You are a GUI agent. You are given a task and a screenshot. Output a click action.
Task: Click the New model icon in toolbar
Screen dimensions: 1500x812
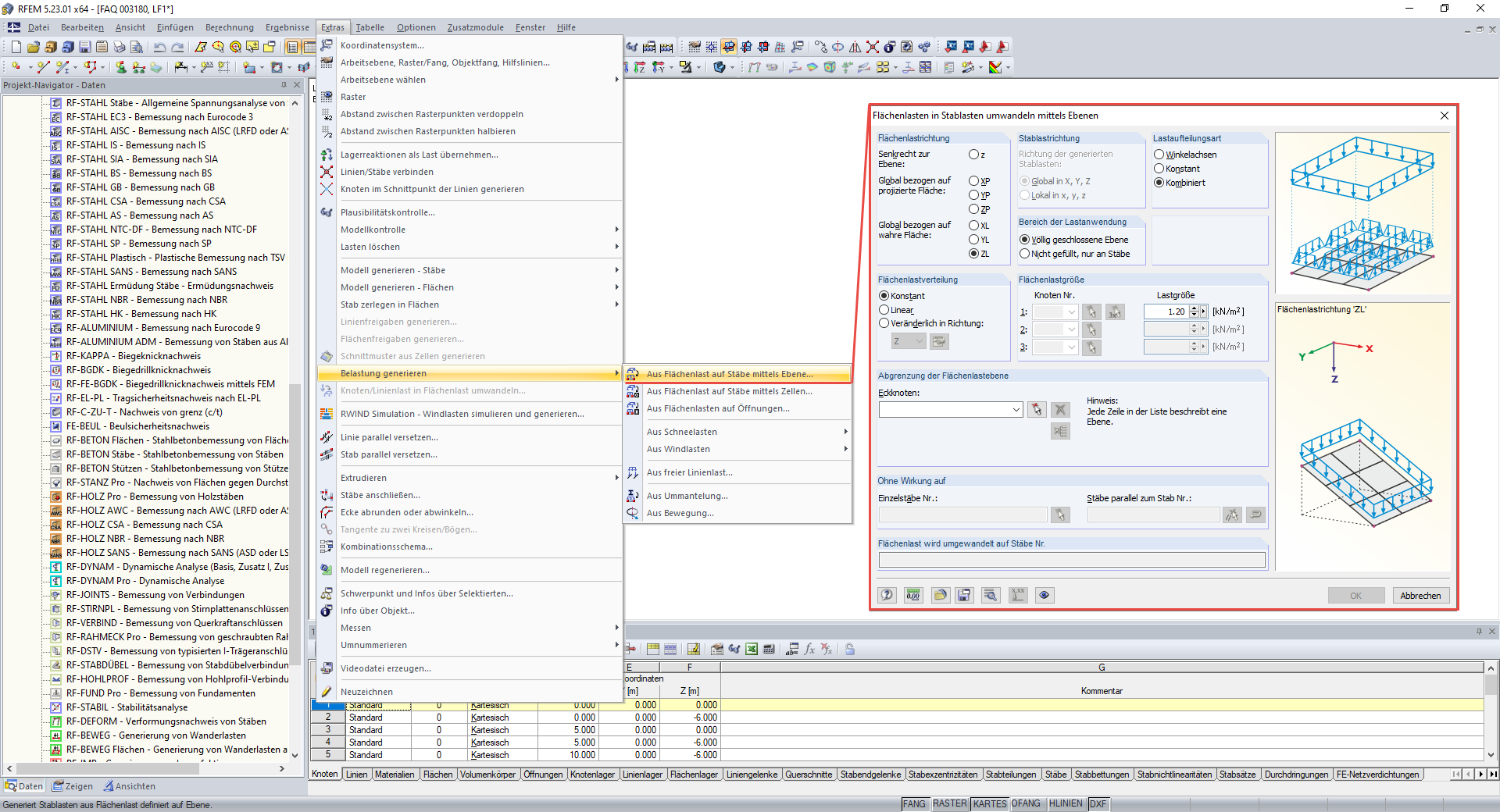tap(16, 47)
